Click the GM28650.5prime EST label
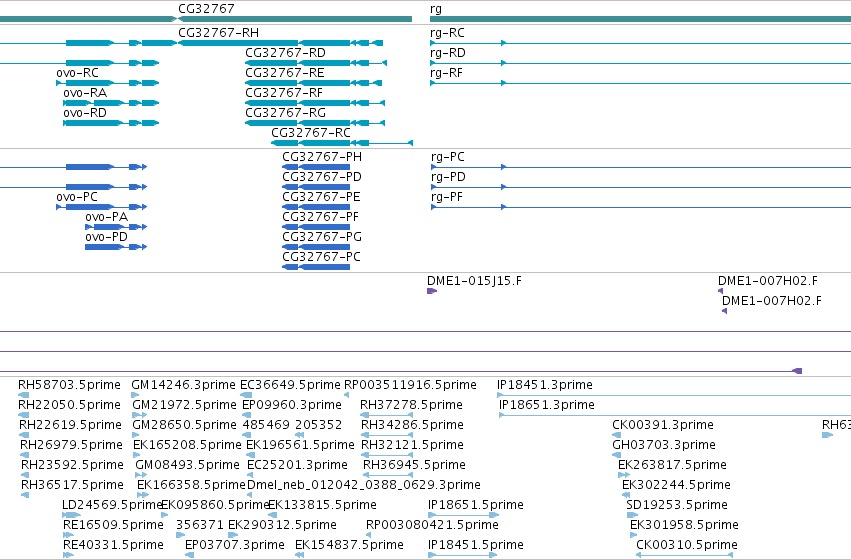851x560 pixels. 185,425
